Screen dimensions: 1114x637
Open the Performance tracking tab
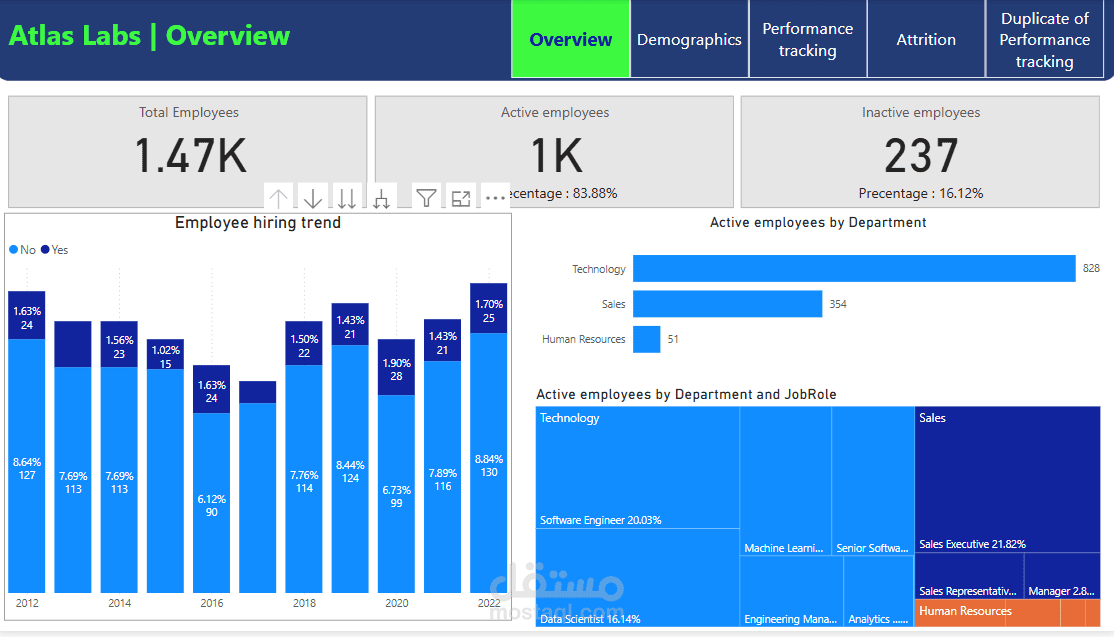pyautogui.click(x=808, y=39)
